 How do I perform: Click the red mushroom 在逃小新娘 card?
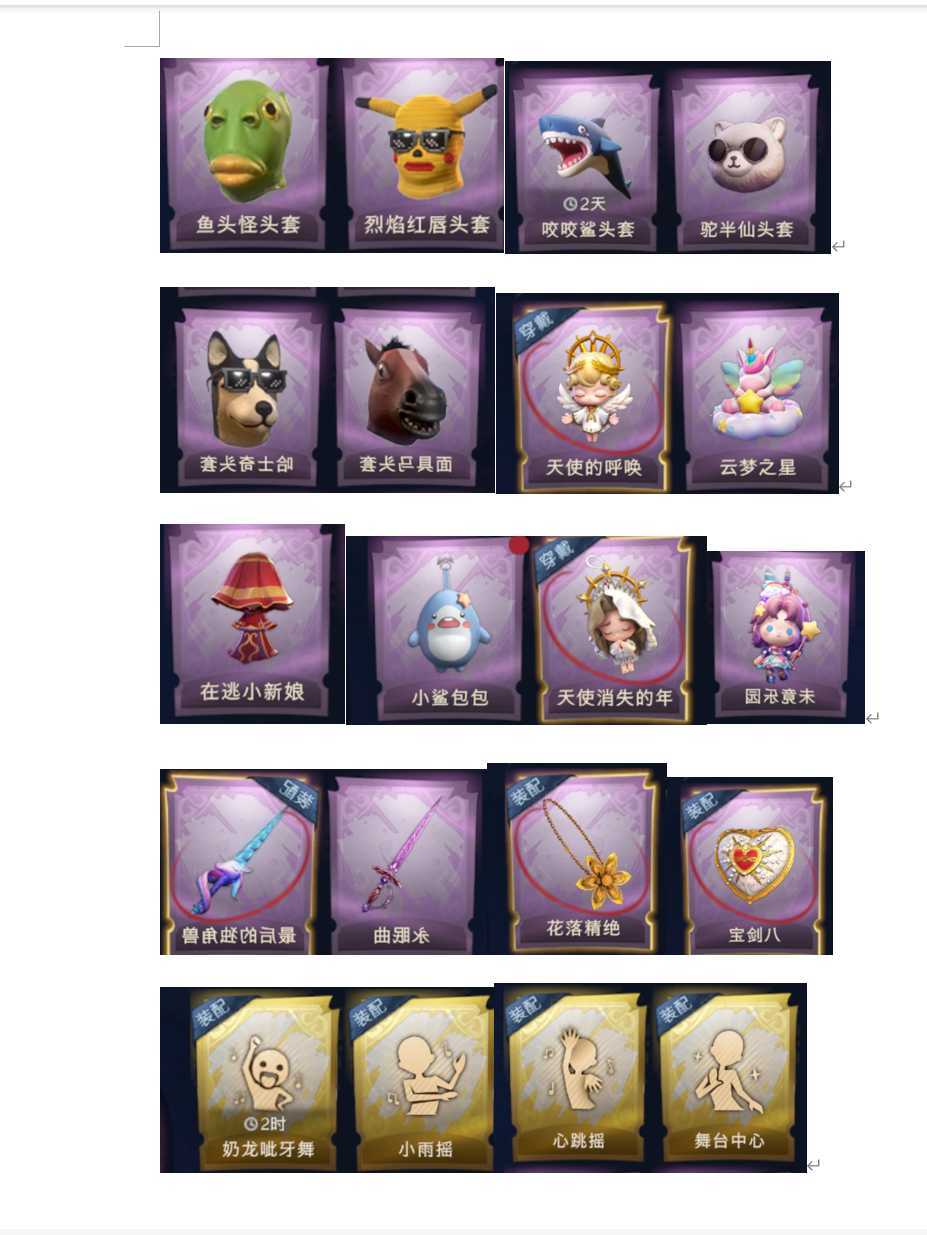click(x=252, y=622)
